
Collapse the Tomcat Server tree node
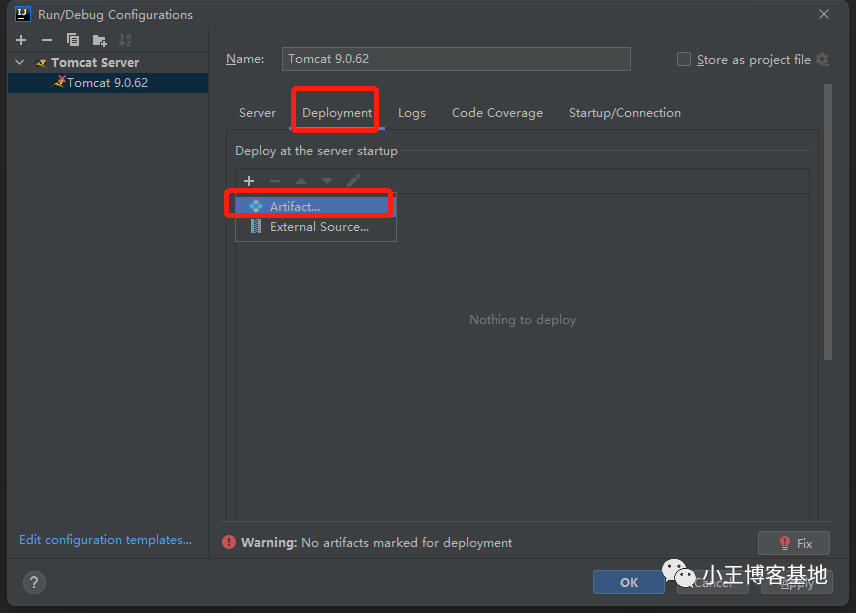(19, 63)
